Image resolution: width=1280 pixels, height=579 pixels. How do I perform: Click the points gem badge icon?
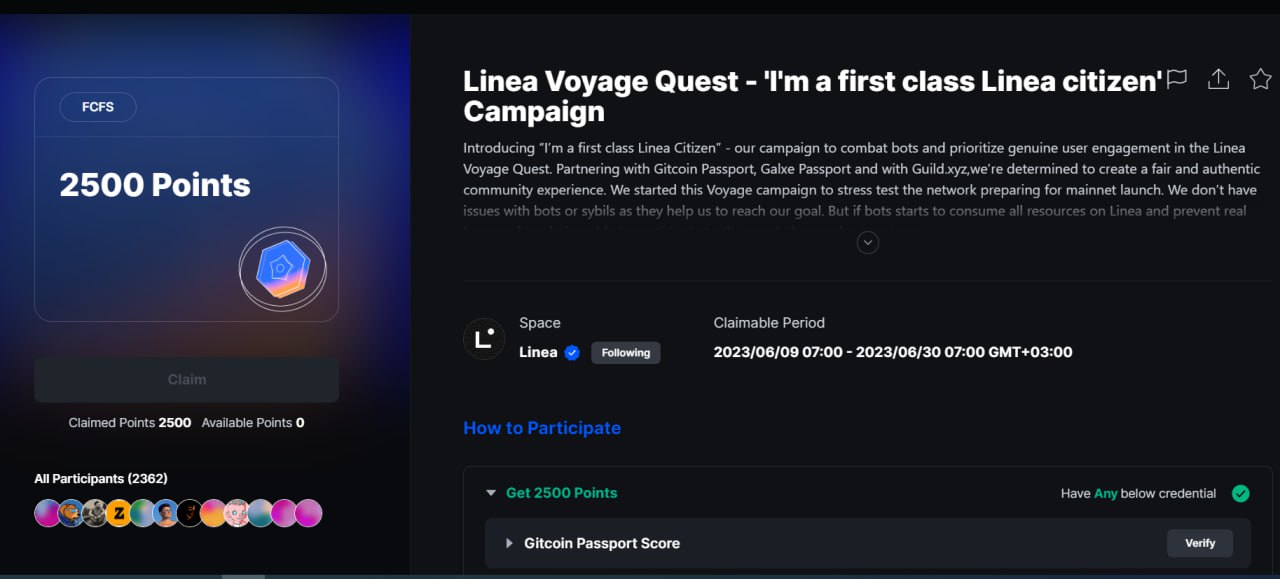point(283,270)
